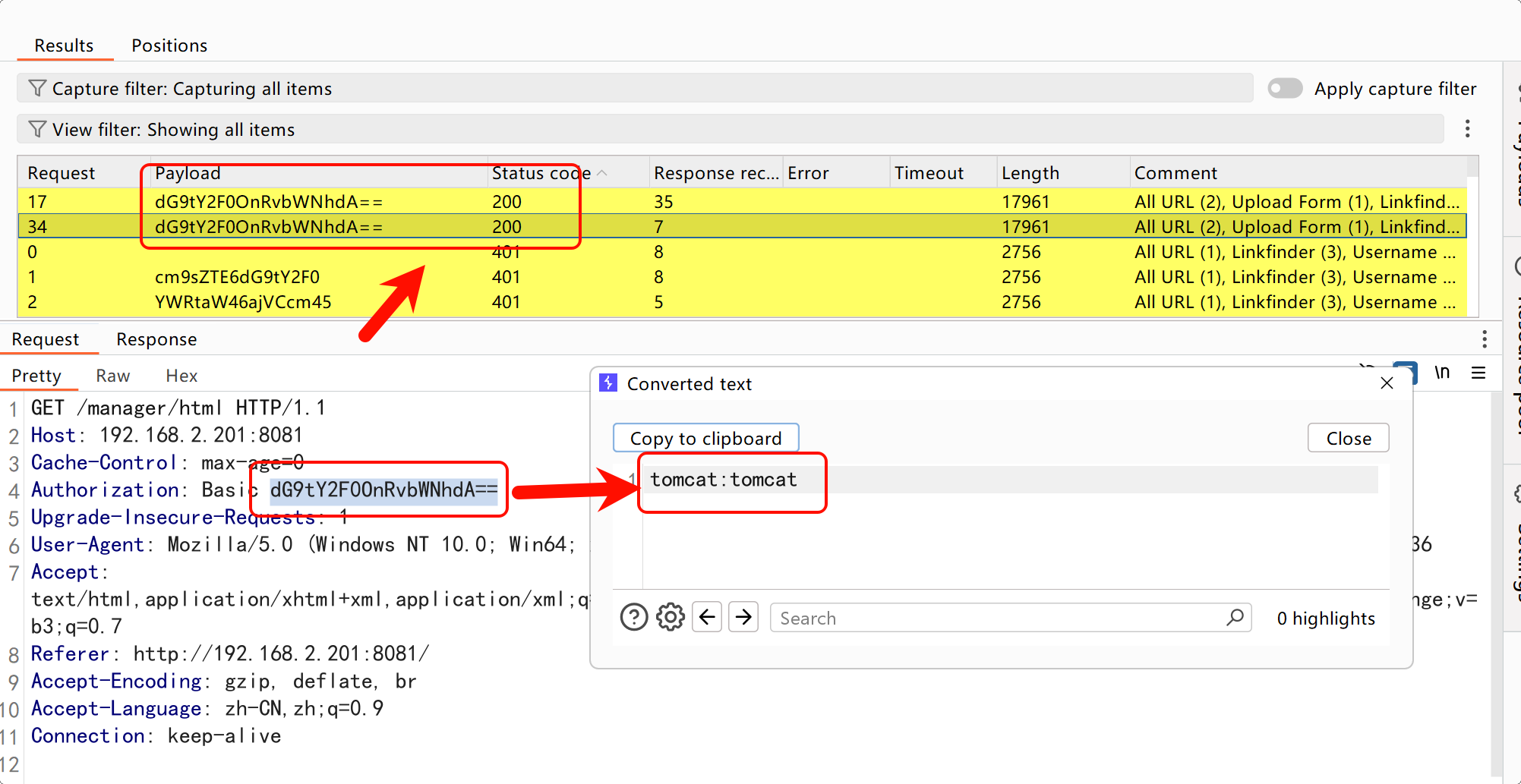The width and height of the screenshot is (1521, 784).
Task: Click the magnifier icon in Search field
Action: click(x=1235, y=618)
